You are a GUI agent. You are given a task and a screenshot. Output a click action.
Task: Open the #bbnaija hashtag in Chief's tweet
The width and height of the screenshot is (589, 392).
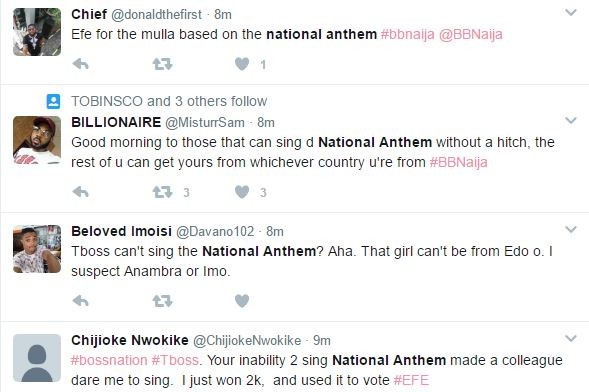coord(407,35)
